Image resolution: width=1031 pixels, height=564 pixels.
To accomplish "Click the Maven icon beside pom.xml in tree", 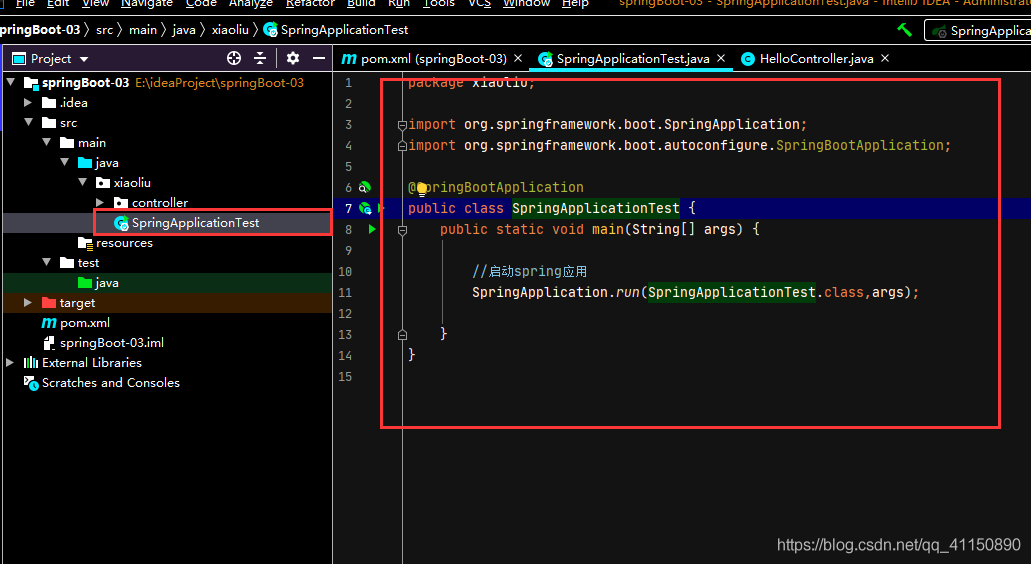I will 49,323.
